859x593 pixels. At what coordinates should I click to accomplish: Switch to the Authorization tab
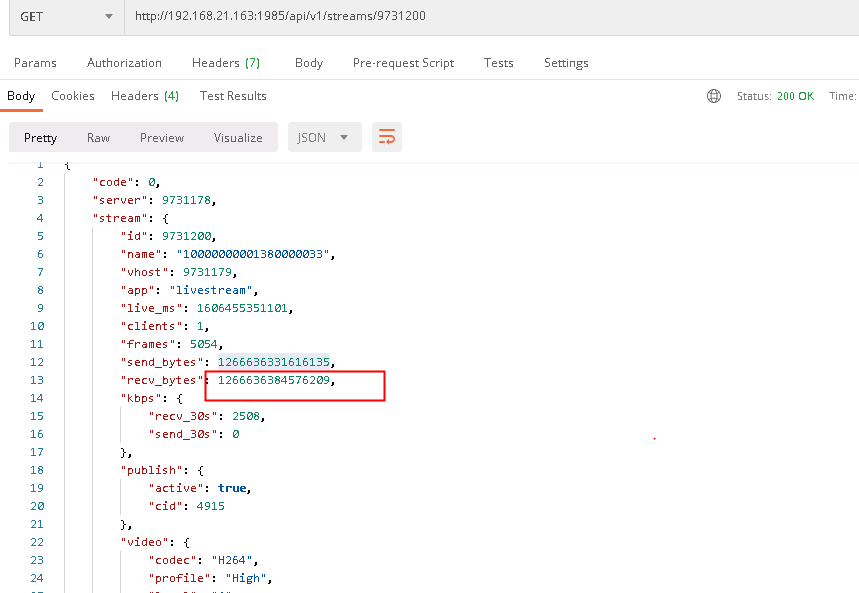tap(123, 62)
